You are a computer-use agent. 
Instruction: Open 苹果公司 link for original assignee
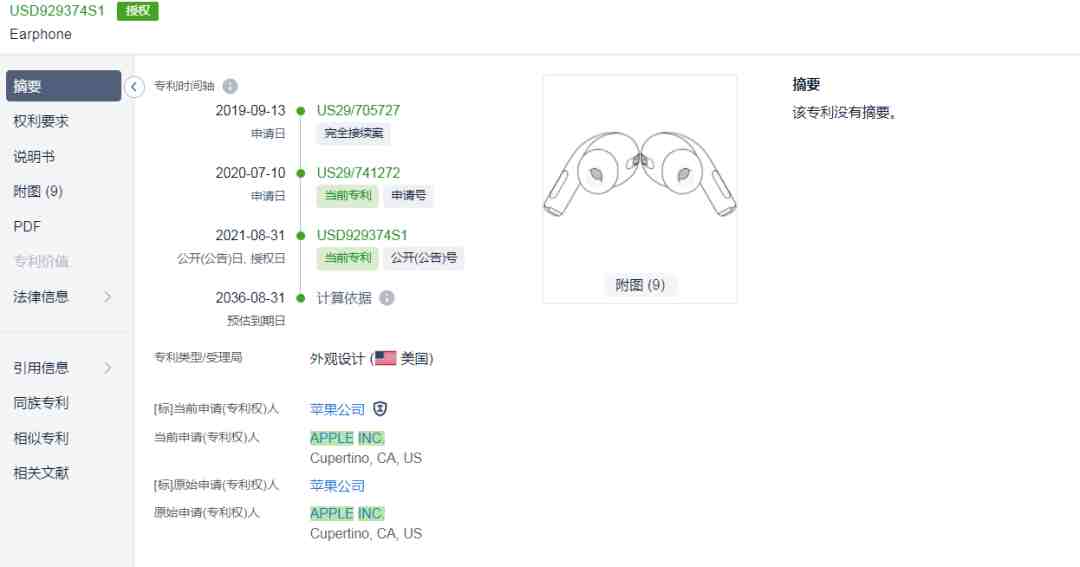tap(338, 486)
